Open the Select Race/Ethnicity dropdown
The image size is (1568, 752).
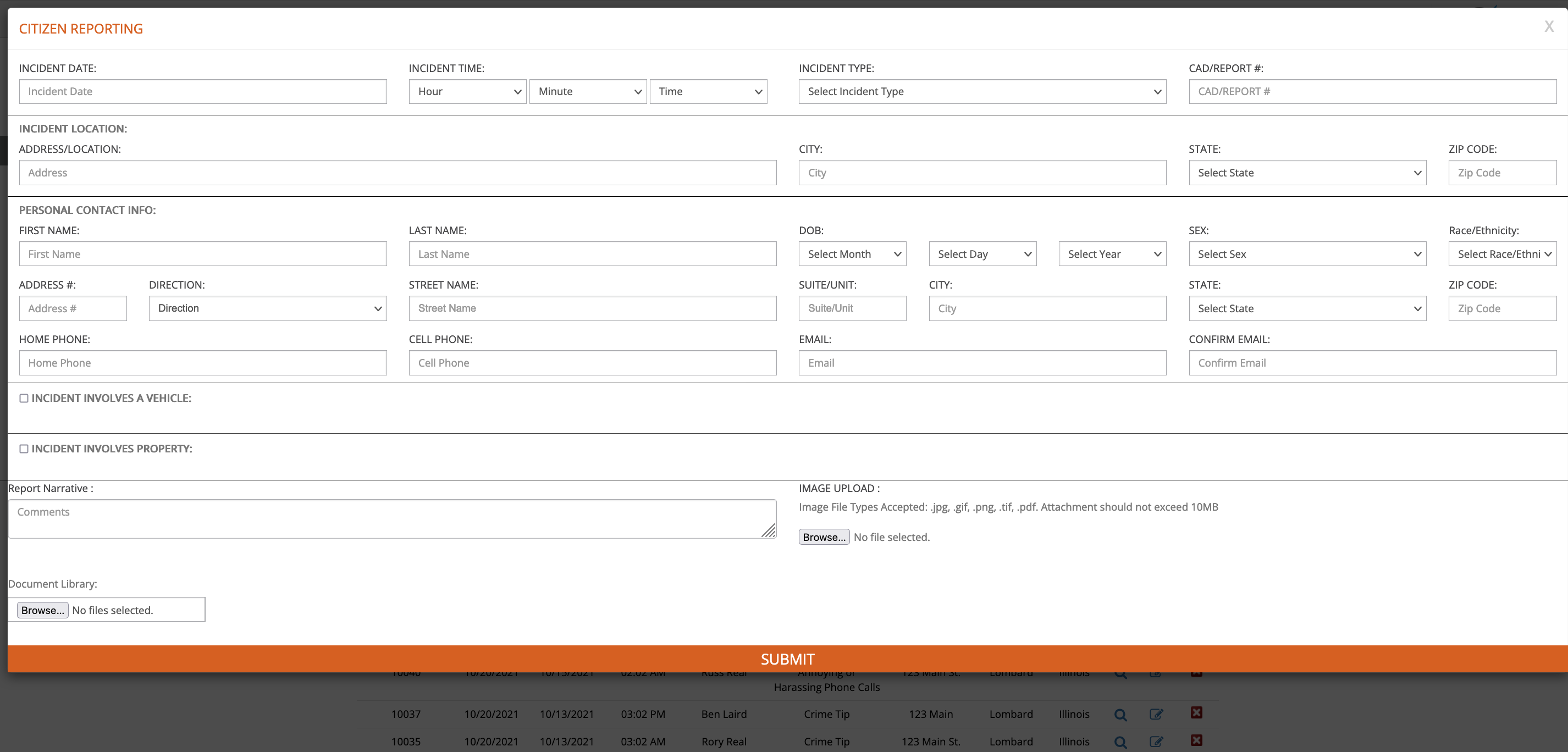pyautogui.click(x=1501, y=255)
